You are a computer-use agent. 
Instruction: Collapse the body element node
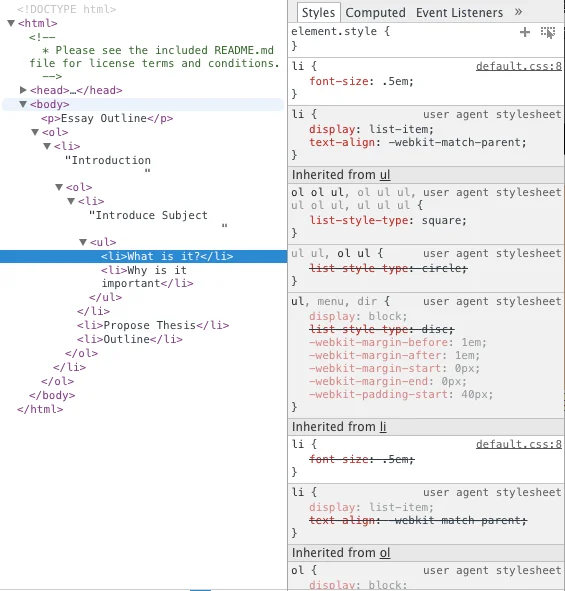(23, 104)
